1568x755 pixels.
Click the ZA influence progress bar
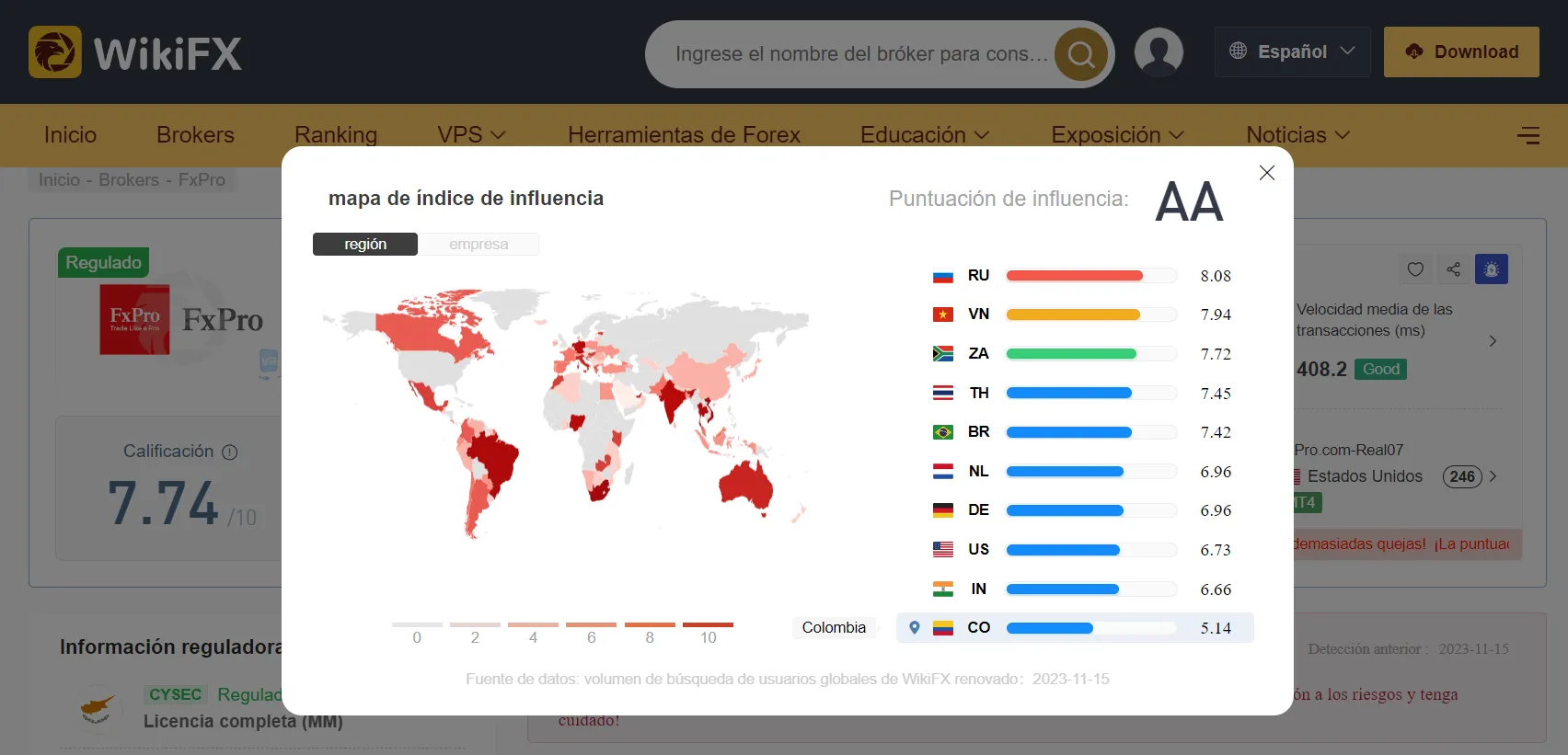(x=1091, y=354)
